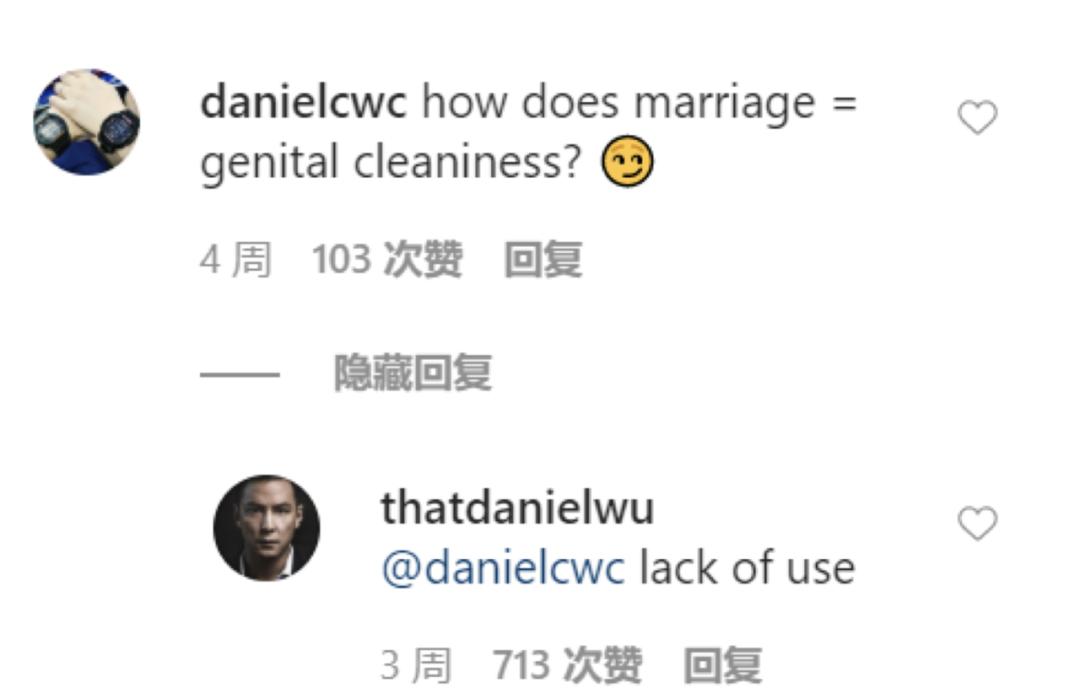Viewport: 1080px width, 699px height.
Task: Click 回复 under thatdanielwu's reply
Action: pos(723,665)
